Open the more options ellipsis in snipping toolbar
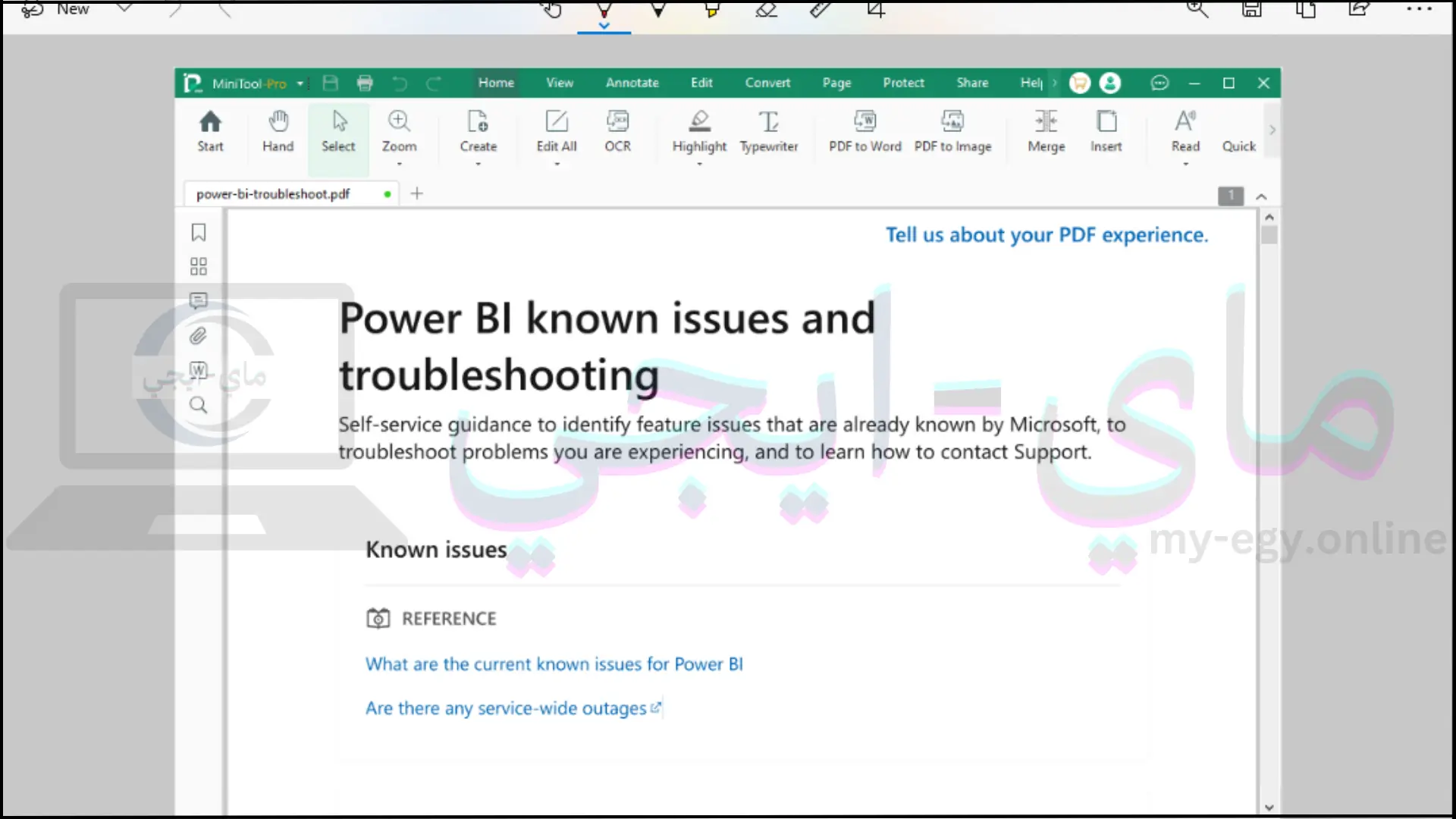The image size is (1456, 819). coord(1419,9)
